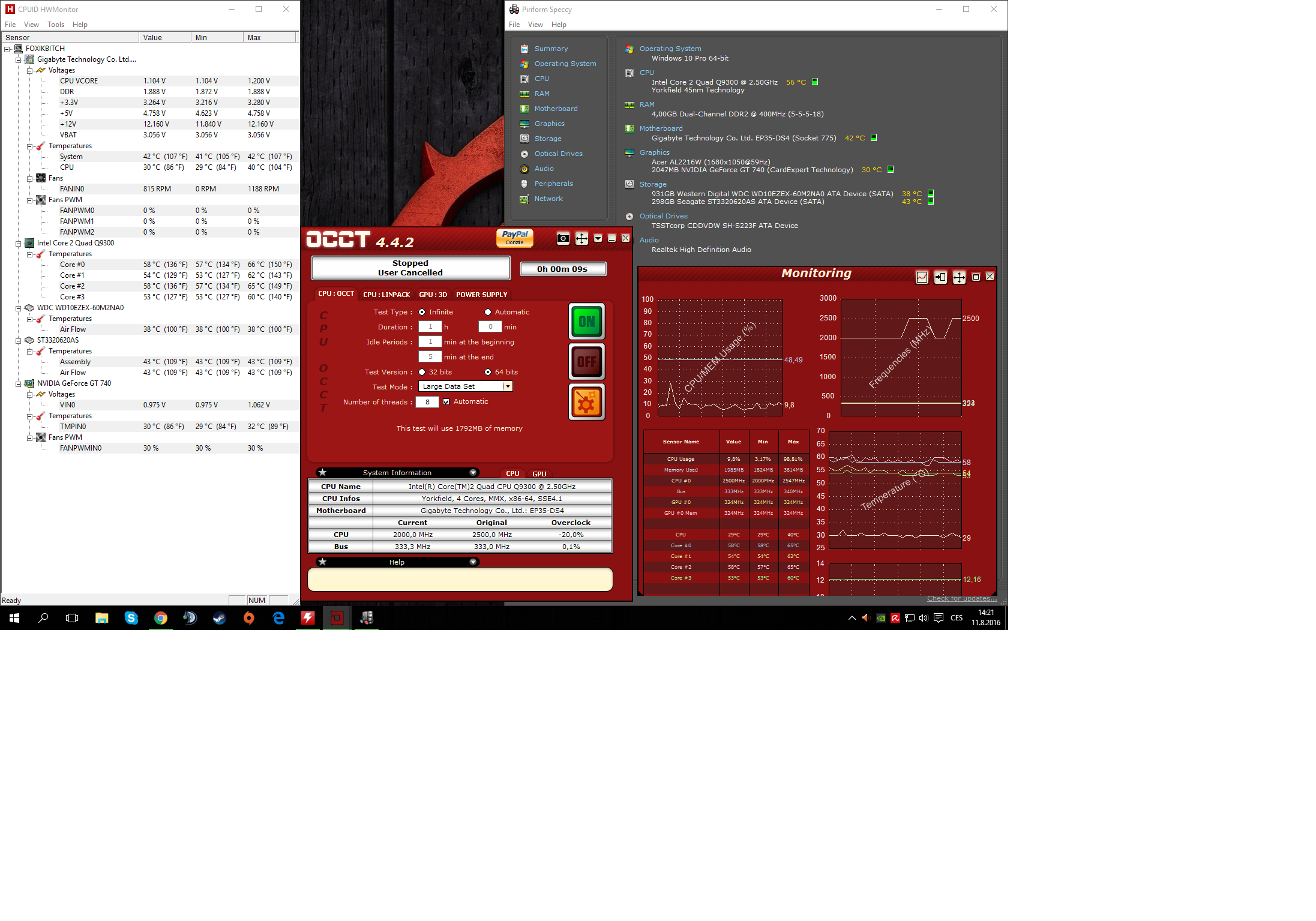The image size is (1316, 921).
Task: Collapse the System Information panel arrow
Action: pos(473,473)
